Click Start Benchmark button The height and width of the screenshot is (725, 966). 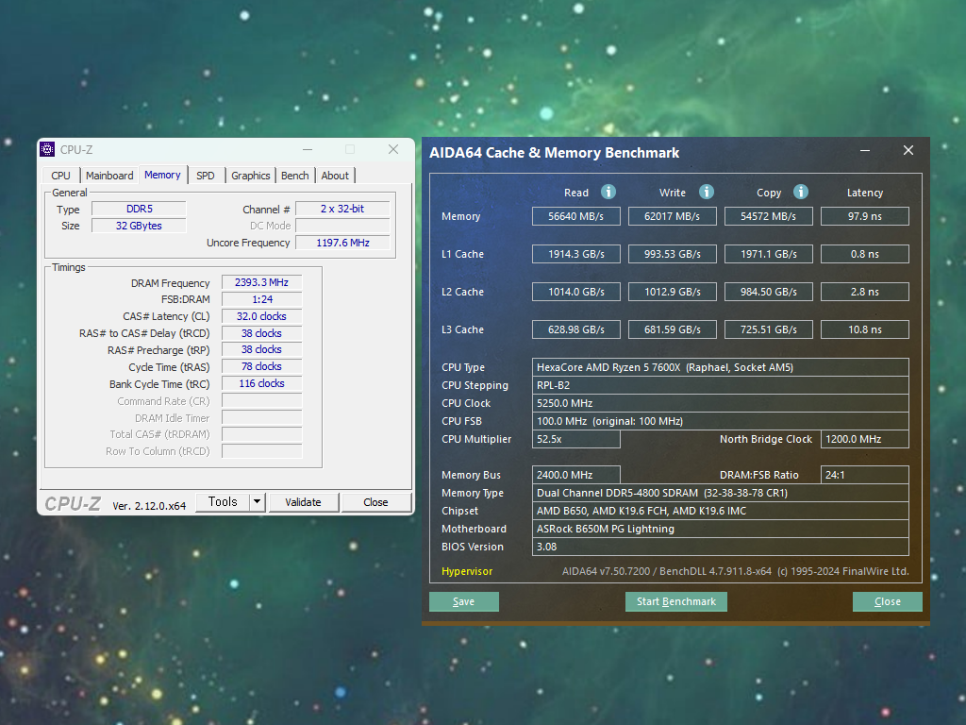(676, 602)
